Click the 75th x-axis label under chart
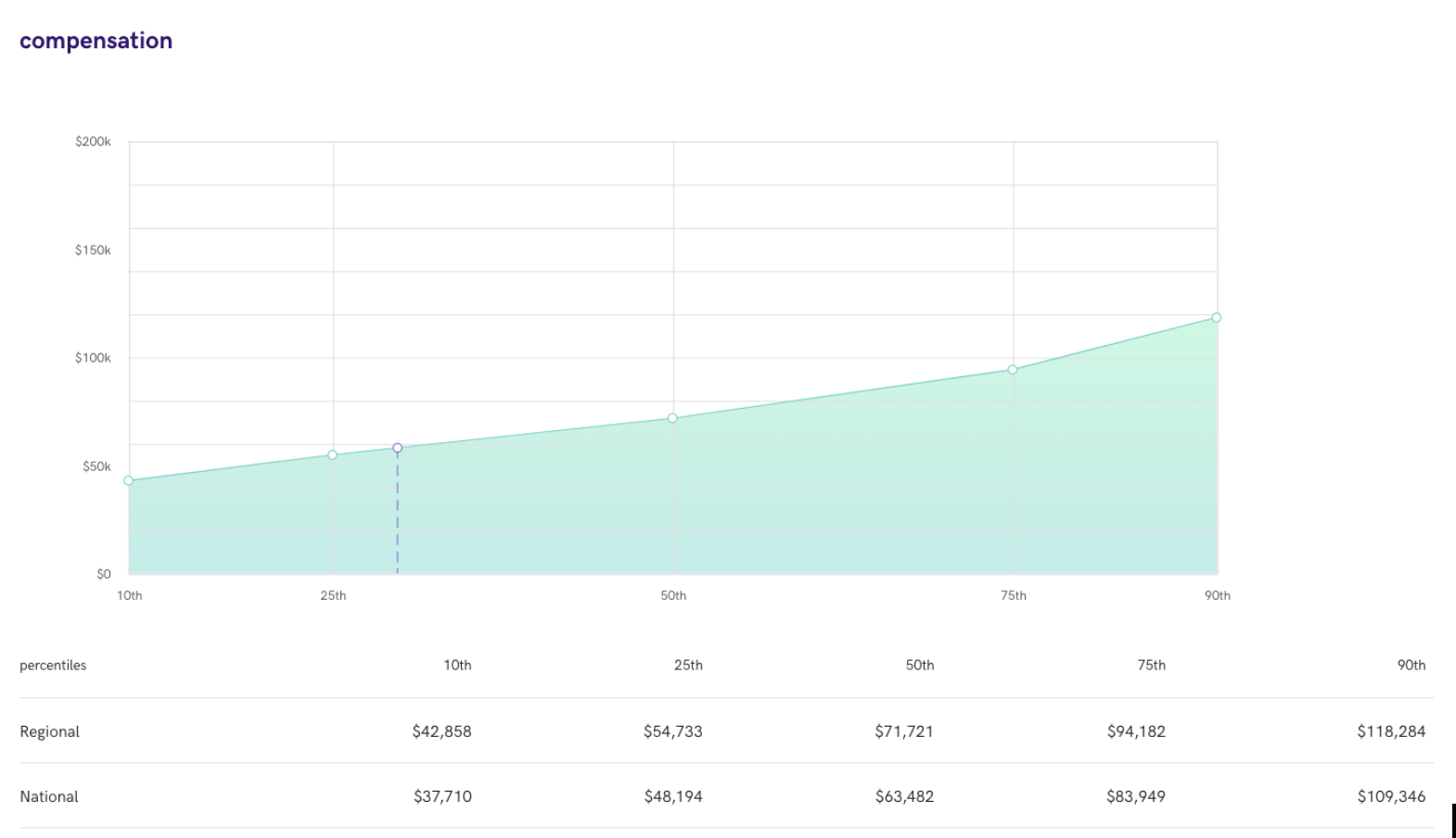Image resolution: width=1456 pixels, height=838 pixels. coord(1014,595)
